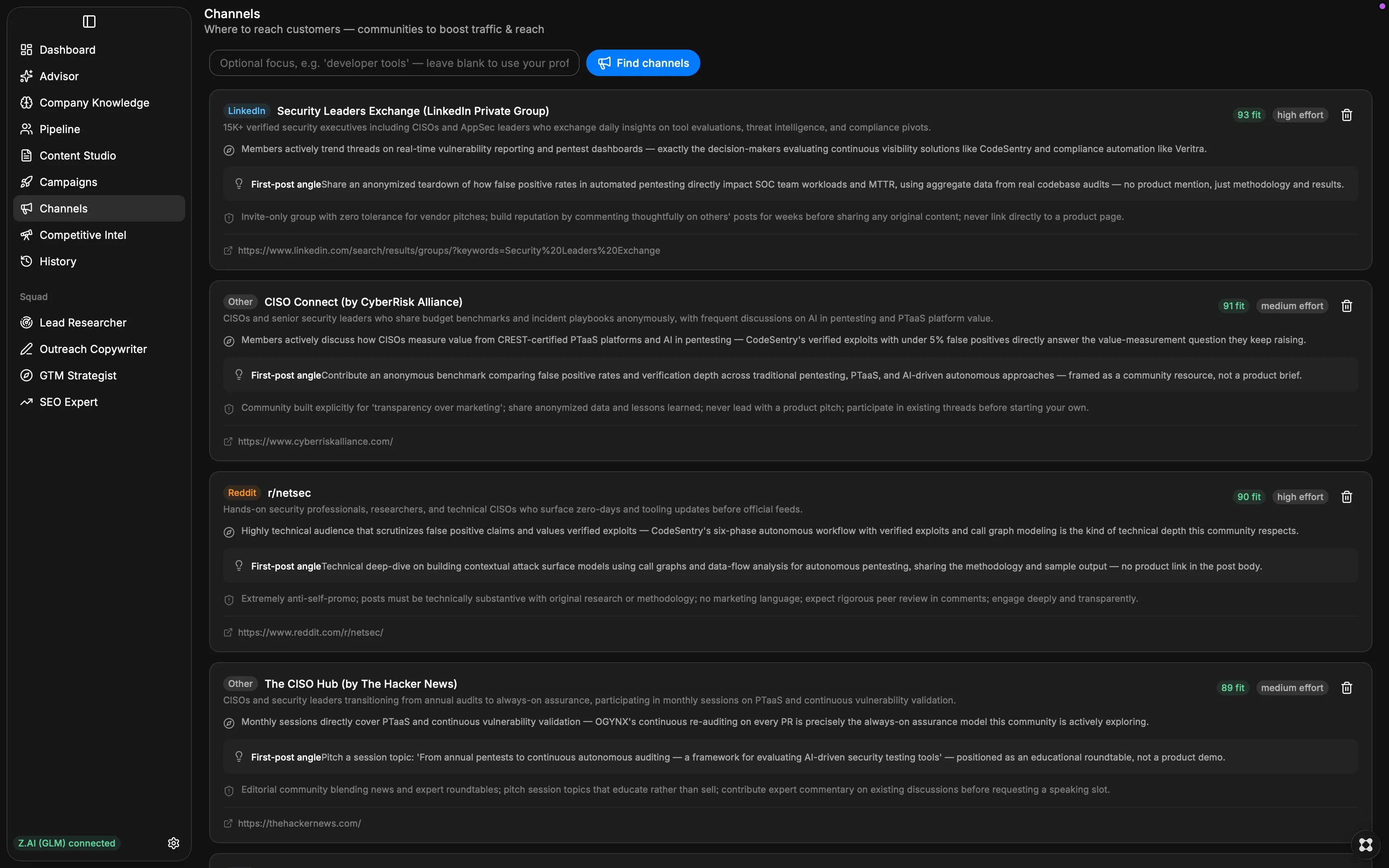Viewport: 1389px width, 868px height.
Task: Click the Other tag on CISO Connect
Action: (x=240, y=302)
